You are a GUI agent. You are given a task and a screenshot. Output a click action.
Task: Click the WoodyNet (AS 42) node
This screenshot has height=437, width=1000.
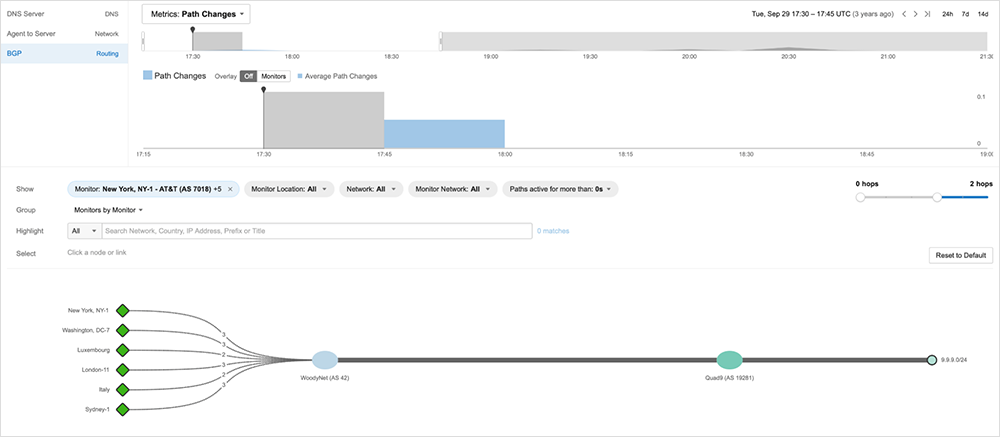pos(324,360)
